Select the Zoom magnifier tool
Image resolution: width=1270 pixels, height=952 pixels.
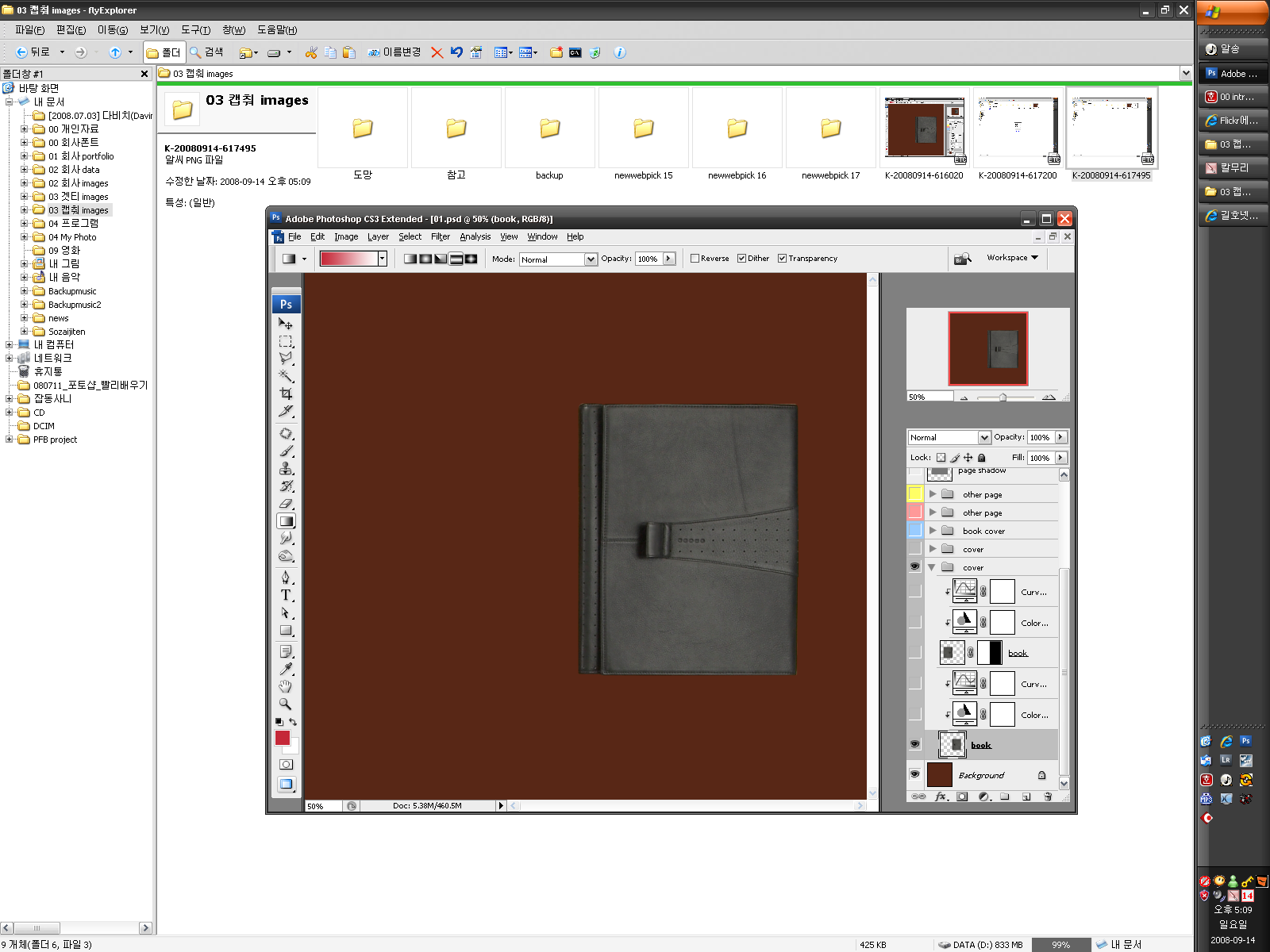(x=286, y=704)
